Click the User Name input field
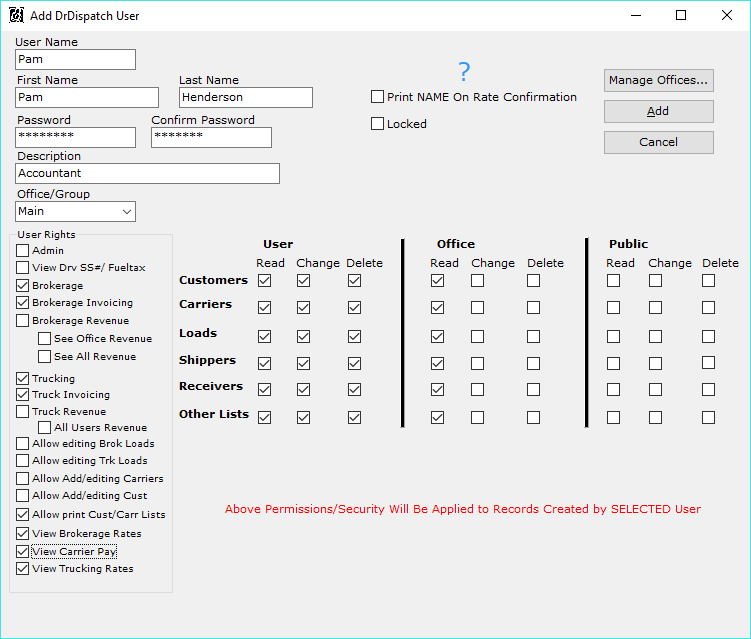 click(75, 59)
